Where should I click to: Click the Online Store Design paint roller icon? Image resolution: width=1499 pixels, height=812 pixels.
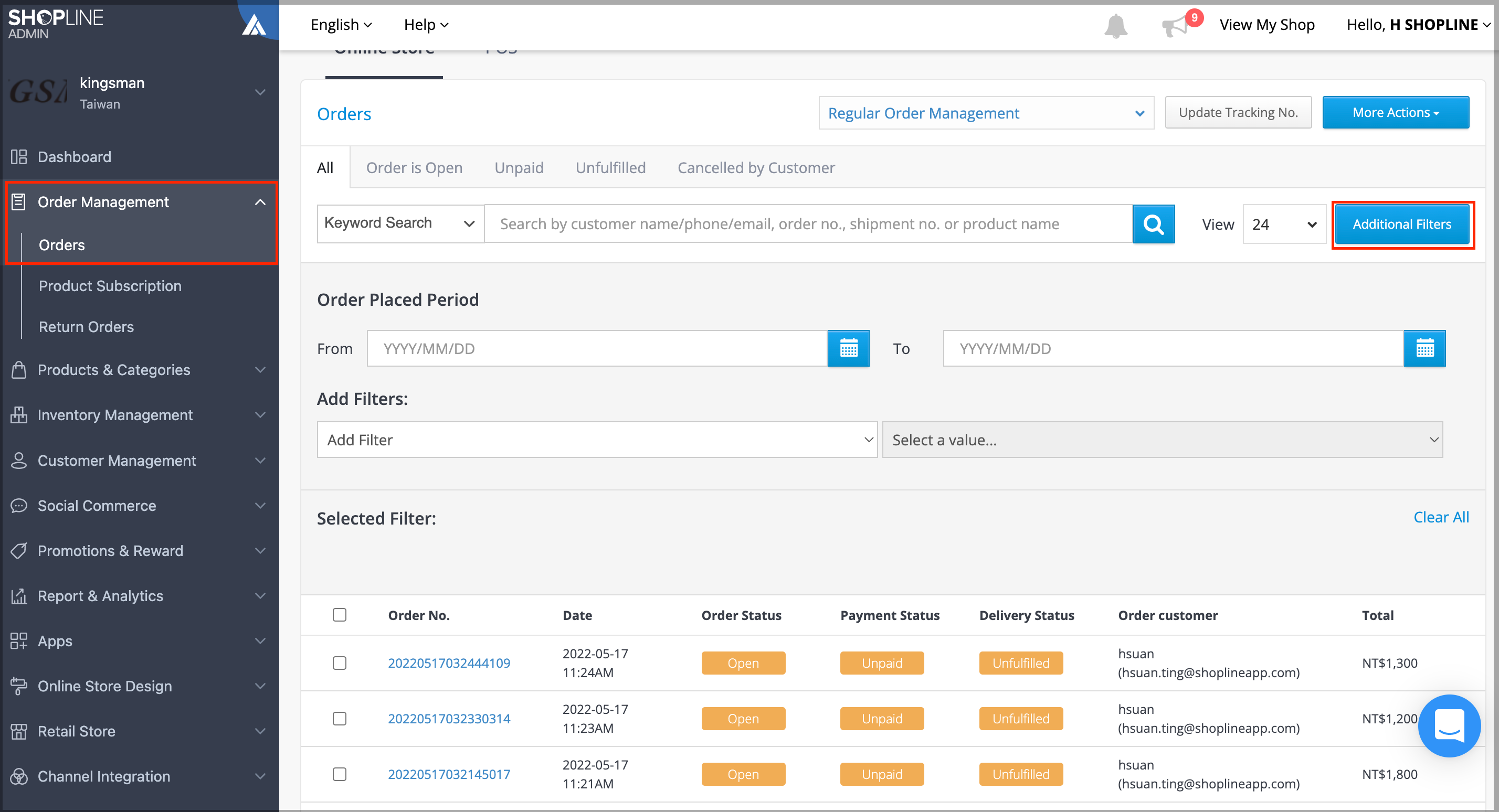point(18,686)
